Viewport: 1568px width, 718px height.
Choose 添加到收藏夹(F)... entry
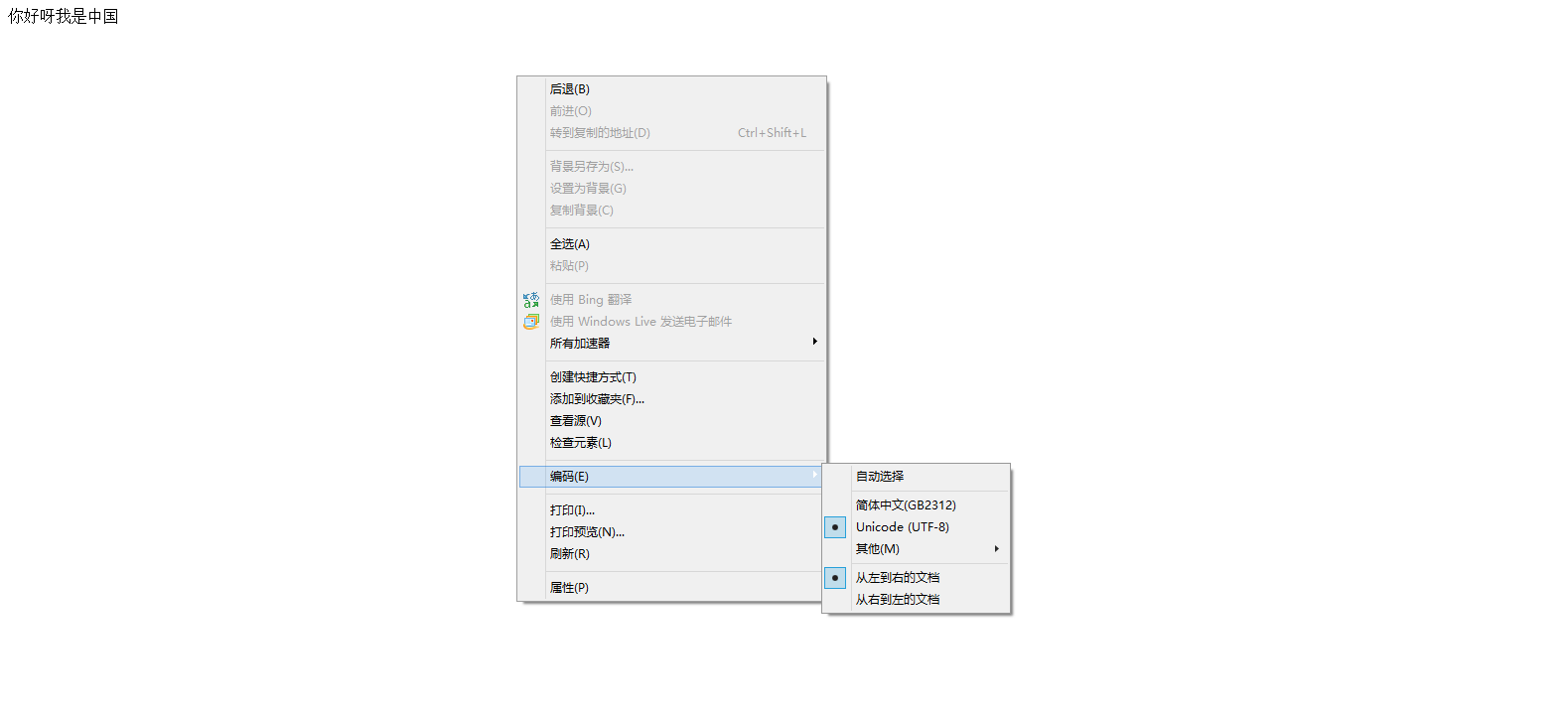672,399
